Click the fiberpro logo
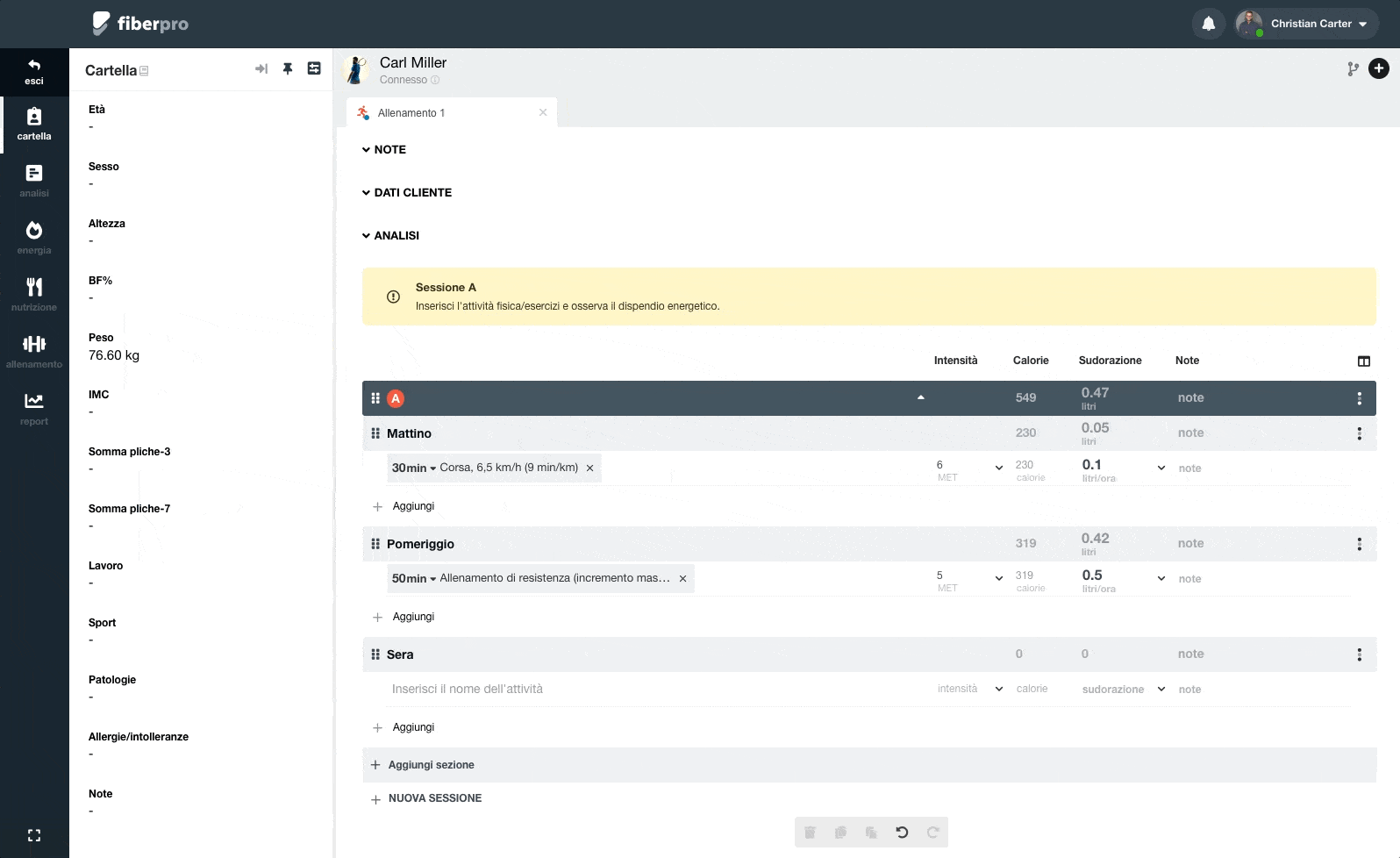The height and width of the screenshot is (858, 1400). point(140,24)
